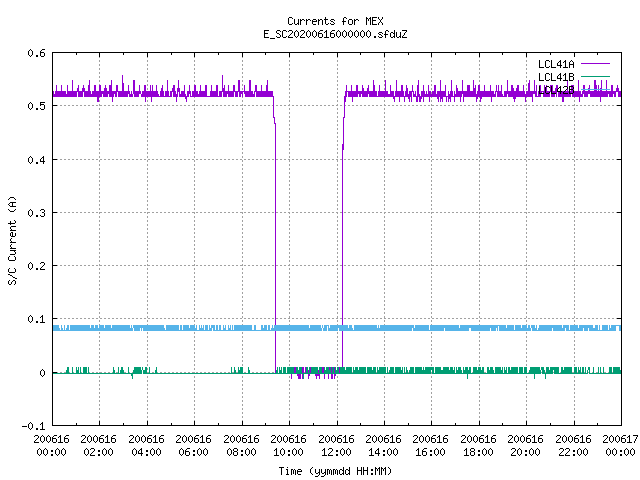Screen dimensions: 640x480
Task: Click the blue LCL42B trace near 0.08 A
Action: 337,328
